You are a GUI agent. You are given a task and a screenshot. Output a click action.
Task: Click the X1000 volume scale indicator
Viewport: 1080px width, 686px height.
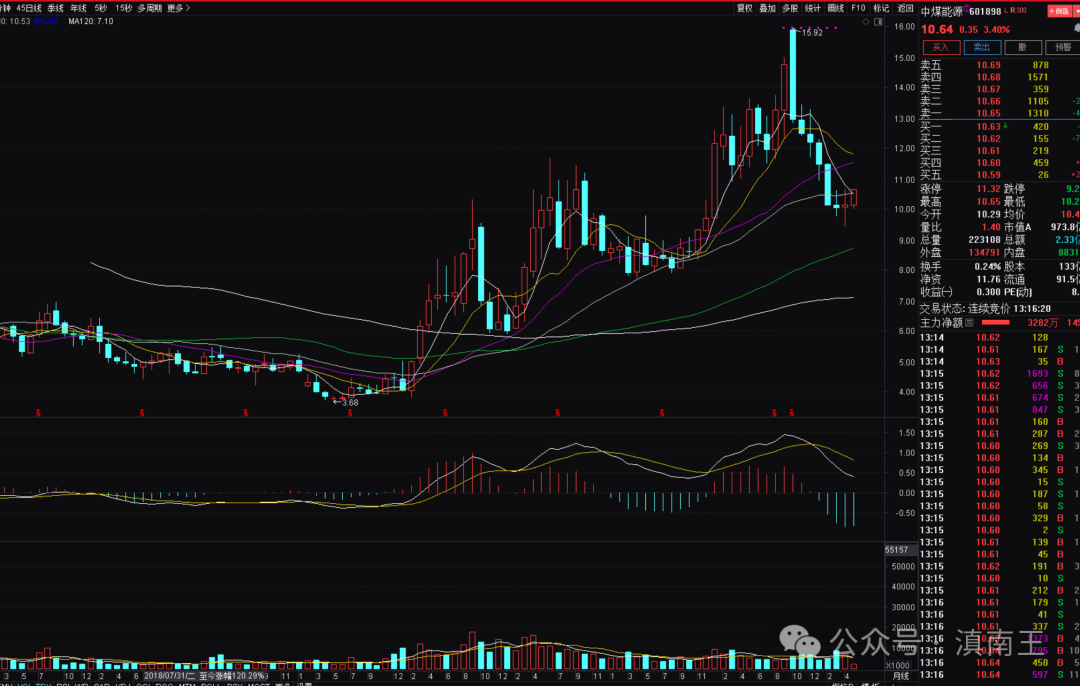(x=898, y=664)
